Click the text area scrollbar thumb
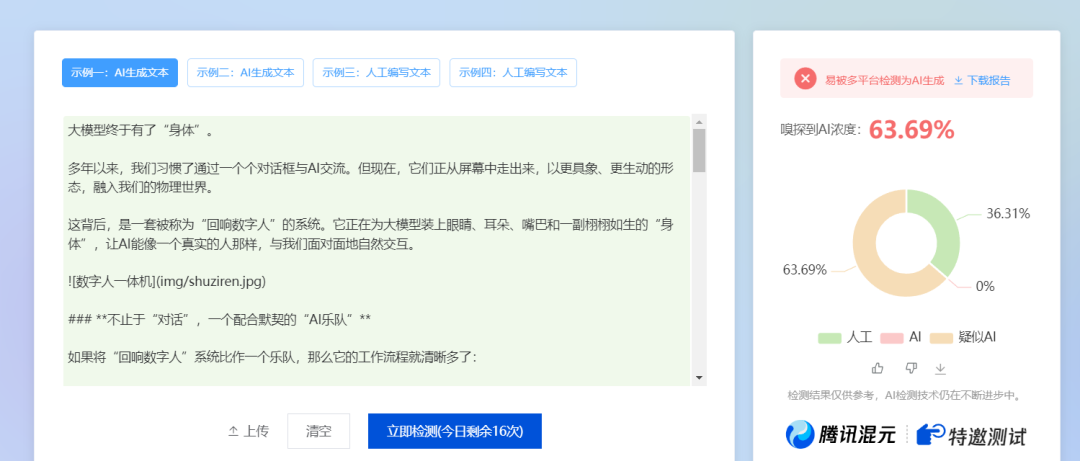1080x461 pixels. click(699, 150)
